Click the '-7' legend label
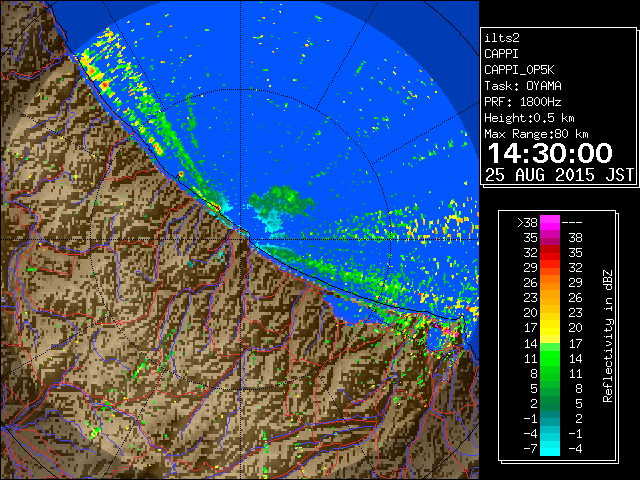 click(530, 448)
